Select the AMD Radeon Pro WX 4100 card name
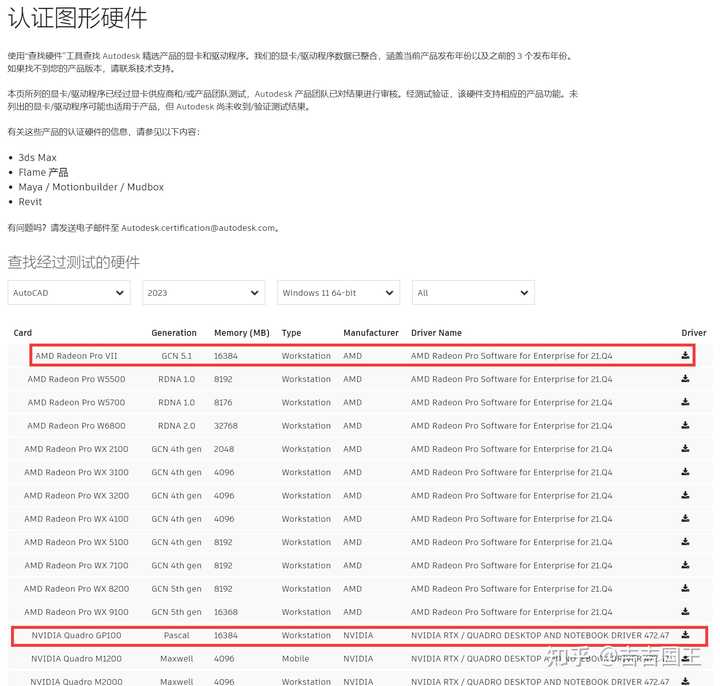The width and height of the screenshot is (720, 686). [x=76, y=519]
